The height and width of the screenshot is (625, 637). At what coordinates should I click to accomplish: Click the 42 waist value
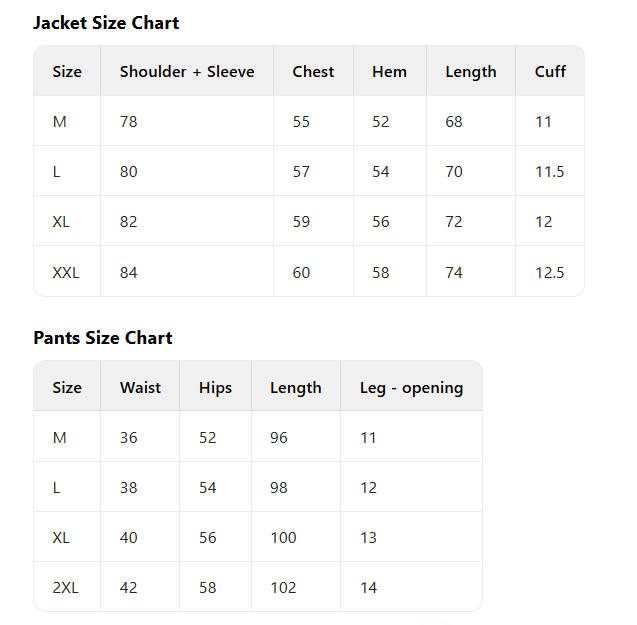(128, 588)
